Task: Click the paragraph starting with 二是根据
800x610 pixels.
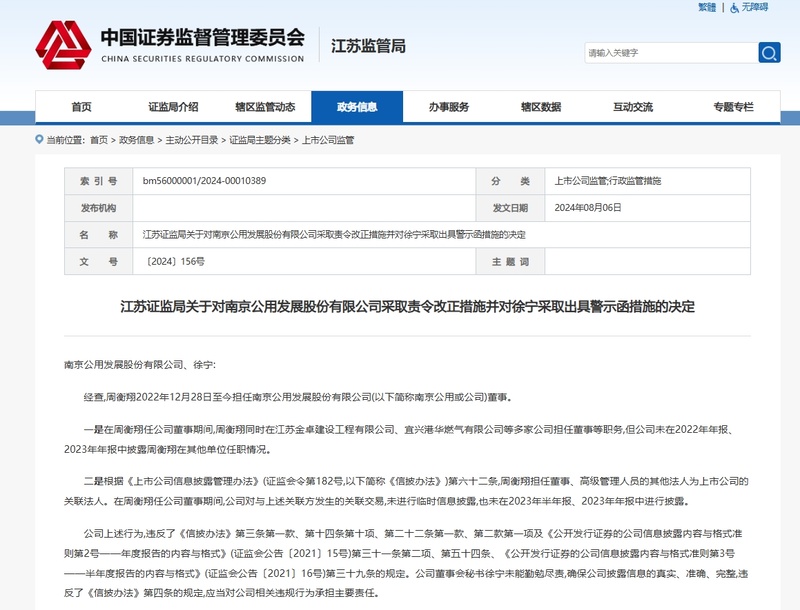Action: pos(407,491)
